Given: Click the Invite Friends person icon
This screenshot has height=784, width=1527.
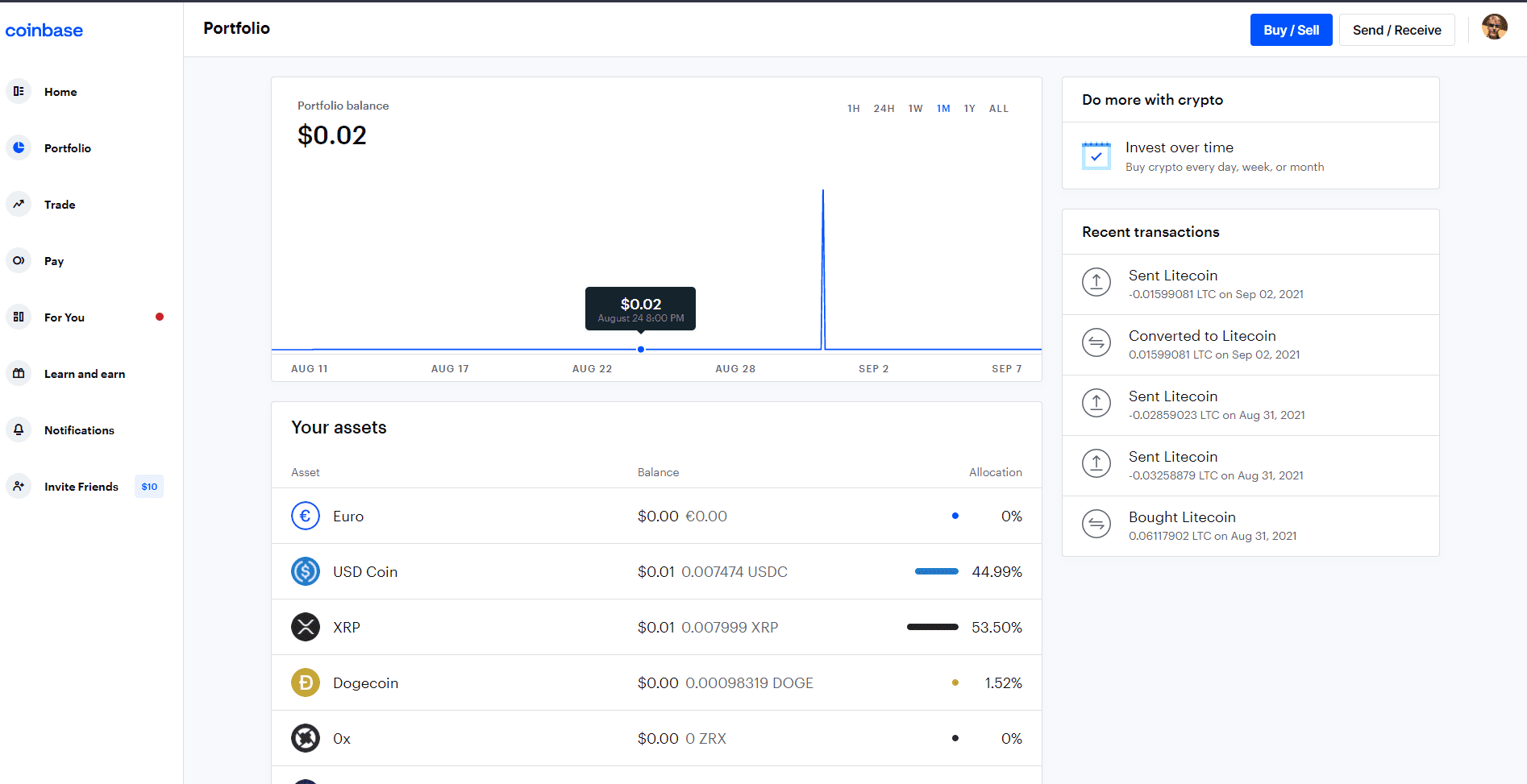Looking at the screenshot, I should click(19, 486).
